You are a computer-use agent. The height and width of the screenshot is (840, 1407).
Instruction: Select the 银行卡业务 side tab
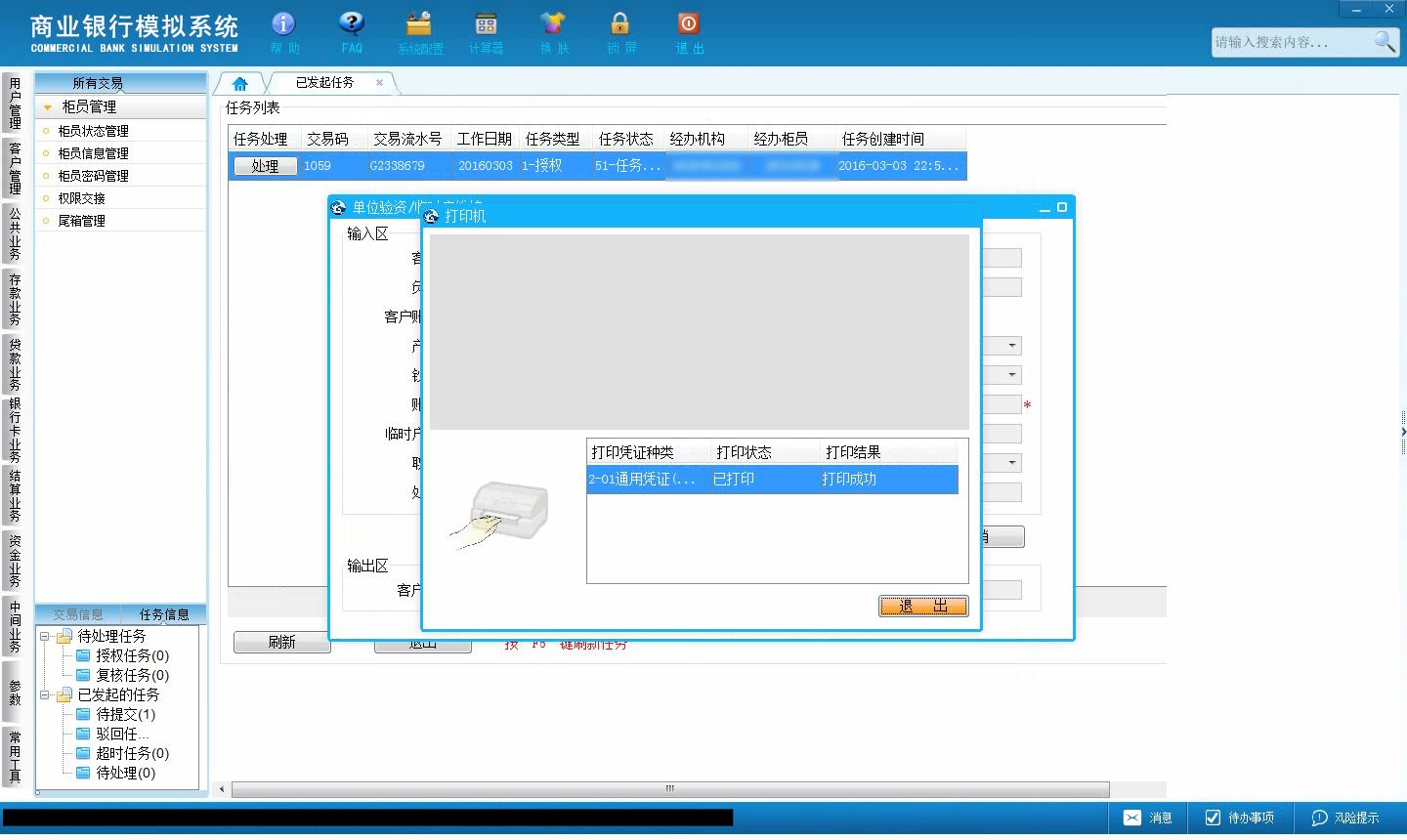[x=14, y=430]
